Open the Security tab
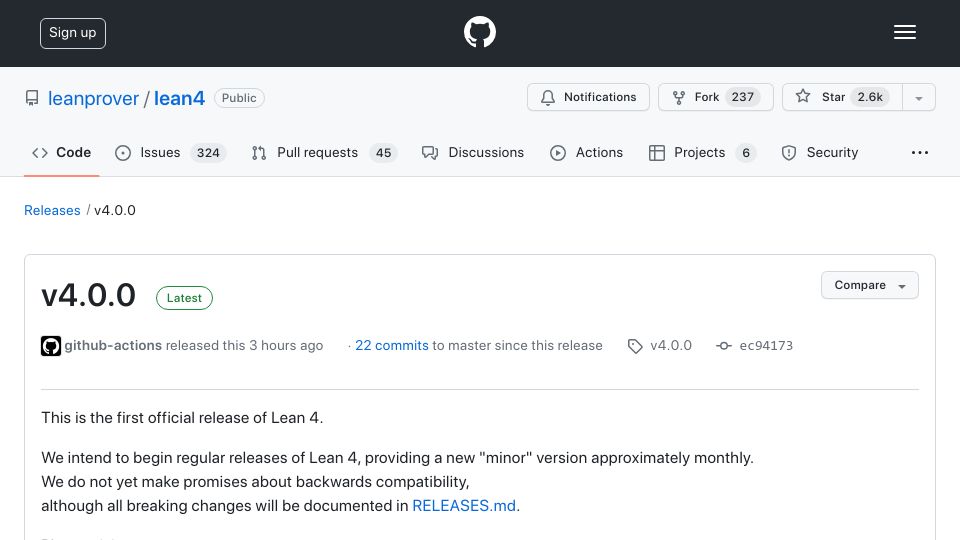This screenshot has height=540, width=960. 820,152
